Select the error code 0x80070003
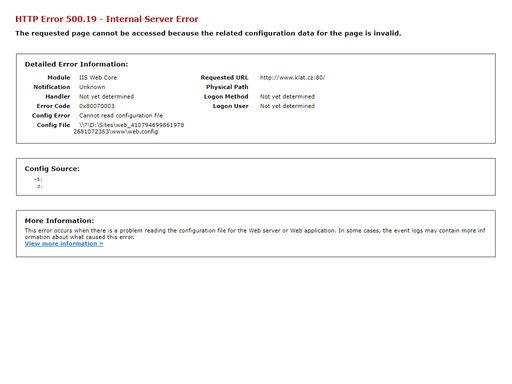Screen dimensions: 512x384 (x=97, y=106)
